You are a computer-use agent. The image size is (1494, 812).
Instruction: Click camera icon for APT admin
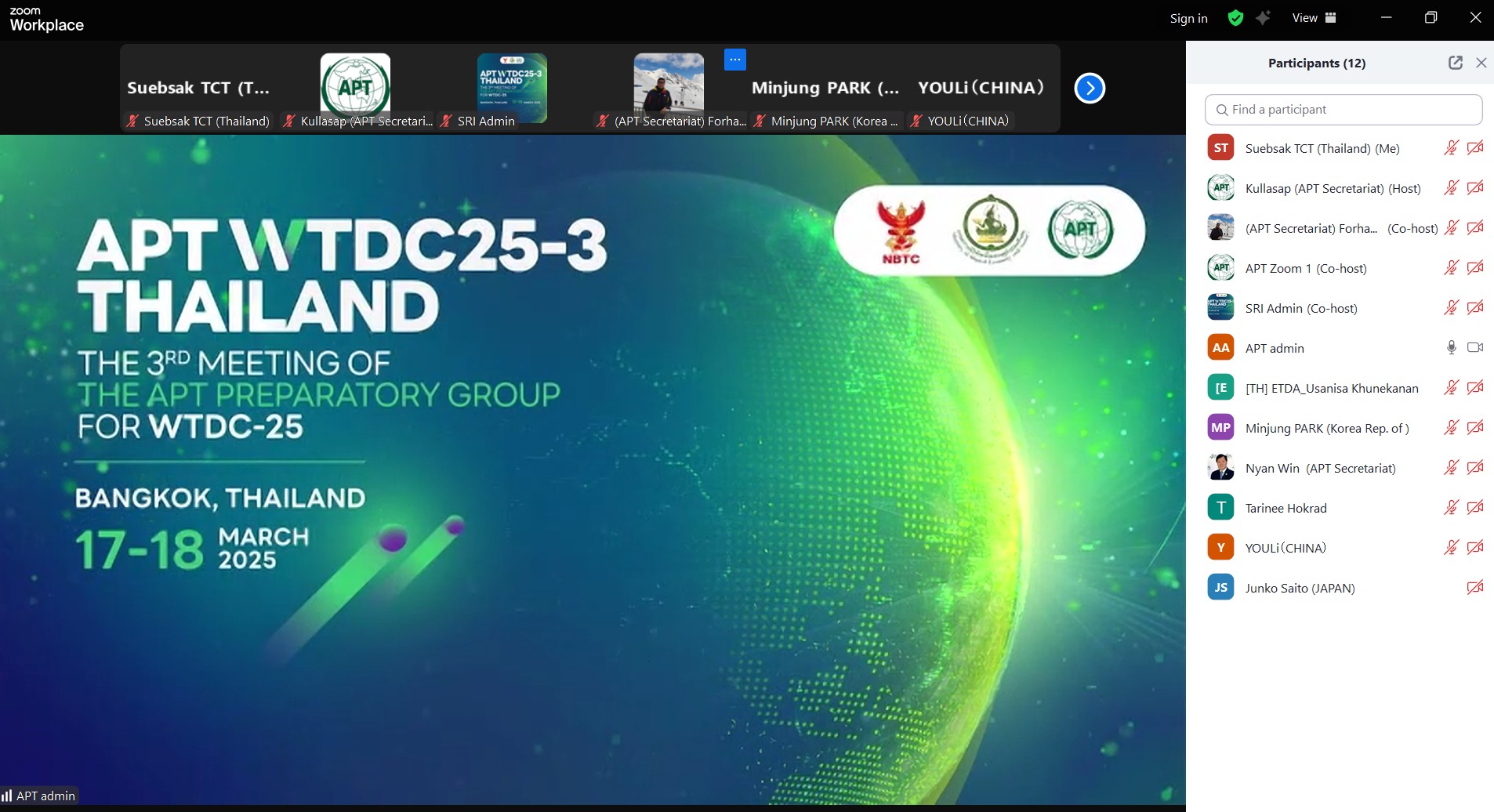[1475, 347]
